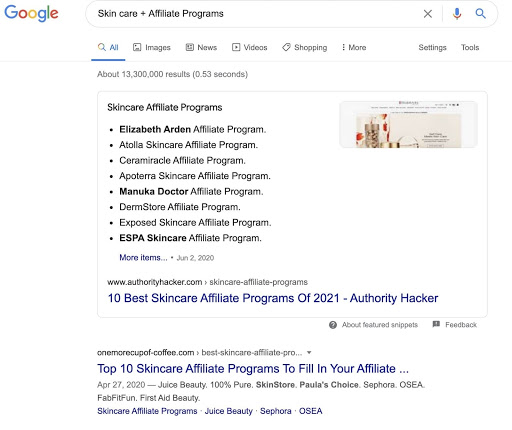The height and width of the screenshot is (430, 512).
Task: Click the Feedback link
Action: tap(461, 325)
